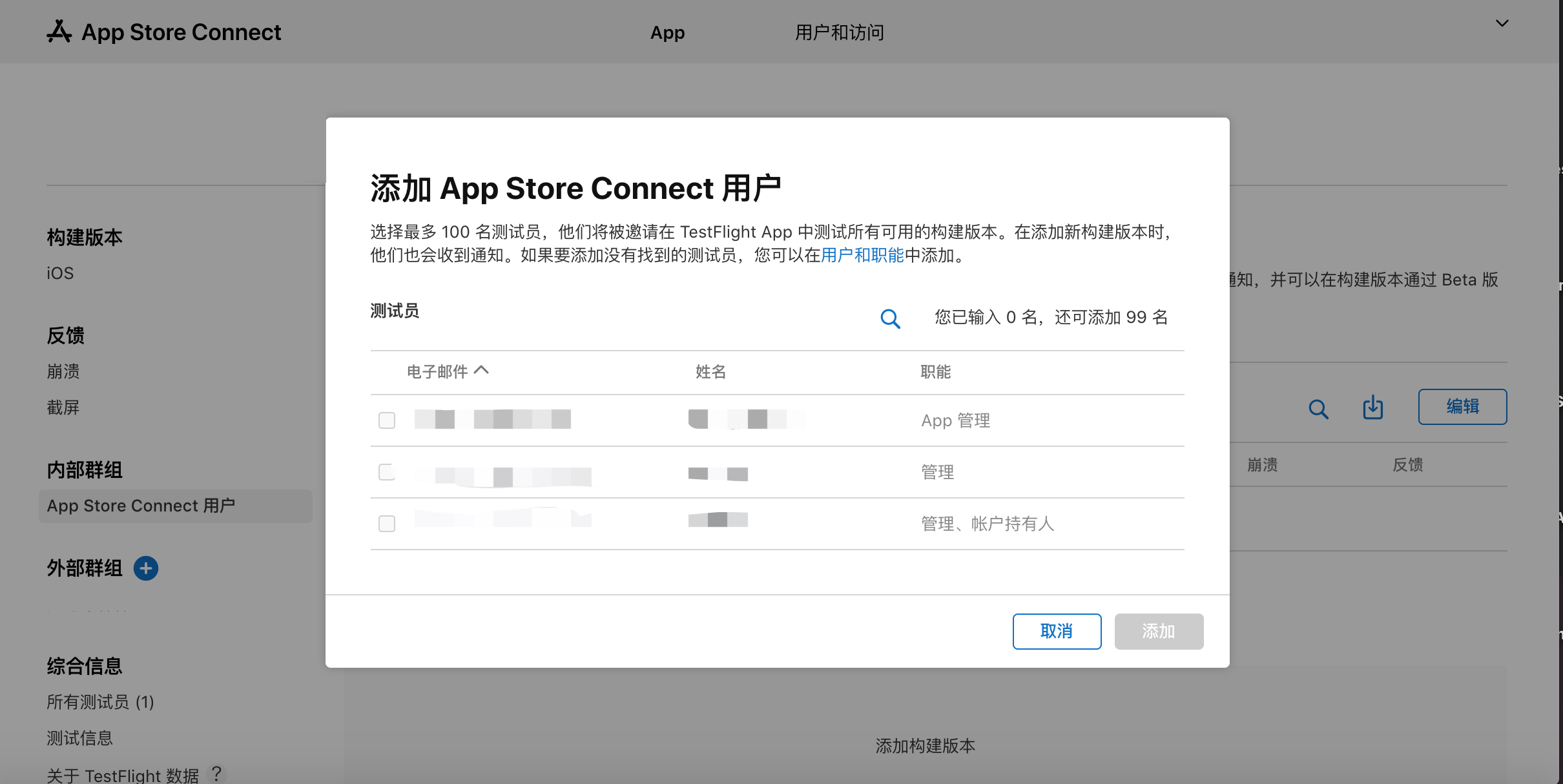Open the App menu tab
The height and width of the screenshot is (784, 1563).
tap(667, 32)
